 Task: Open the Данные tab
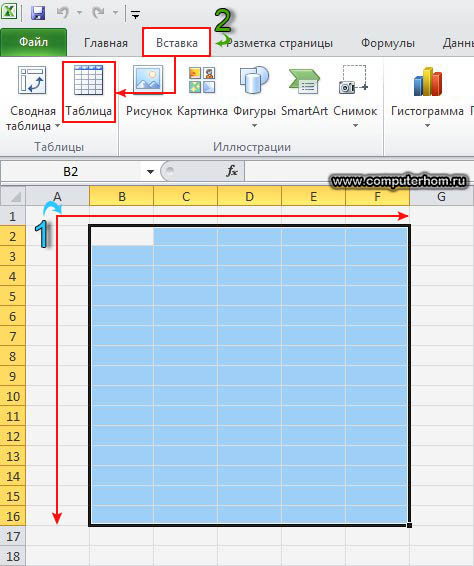pos(458,43)
